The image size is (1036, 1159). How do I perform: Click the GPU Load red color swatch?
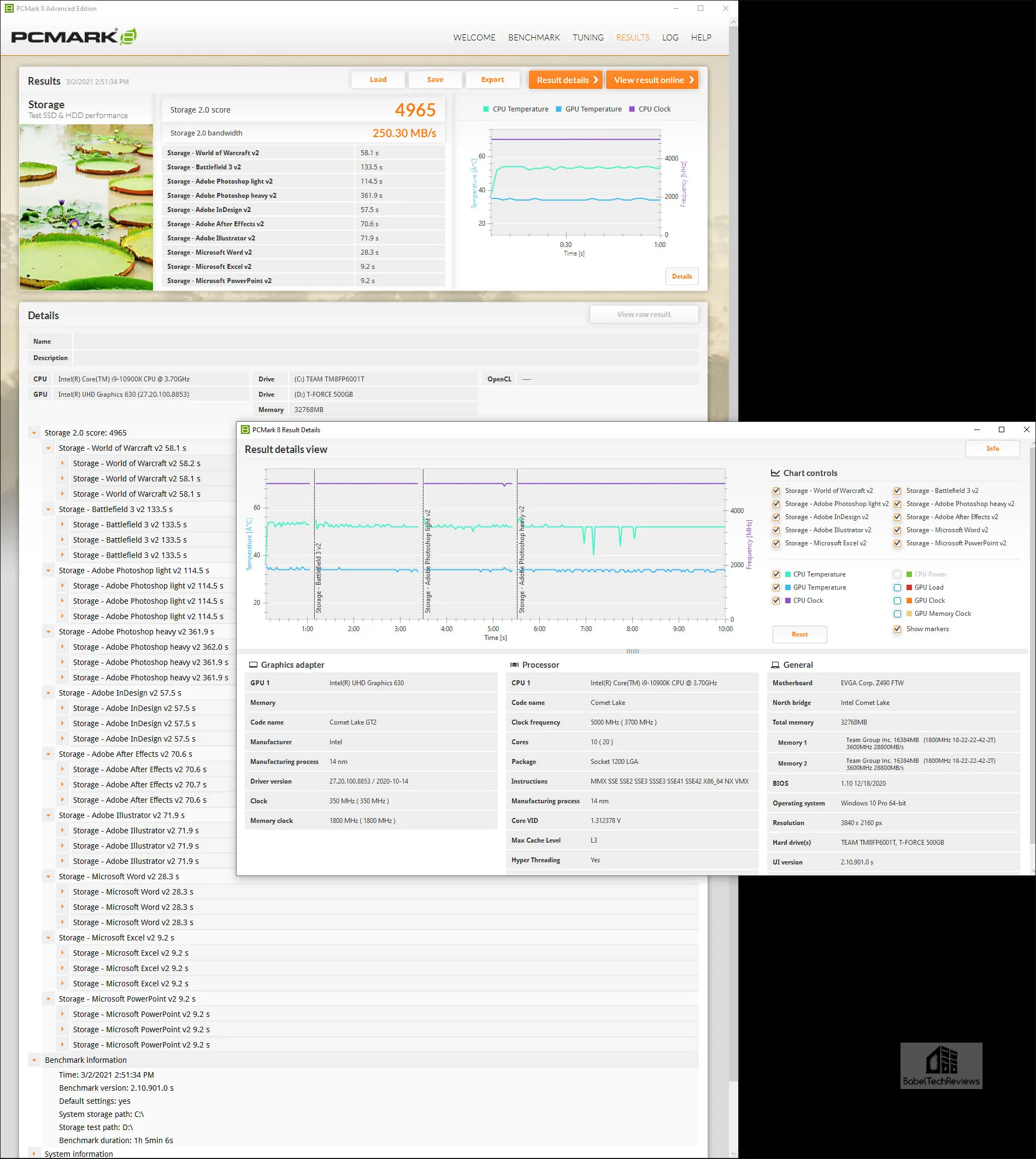click(909, 587)
